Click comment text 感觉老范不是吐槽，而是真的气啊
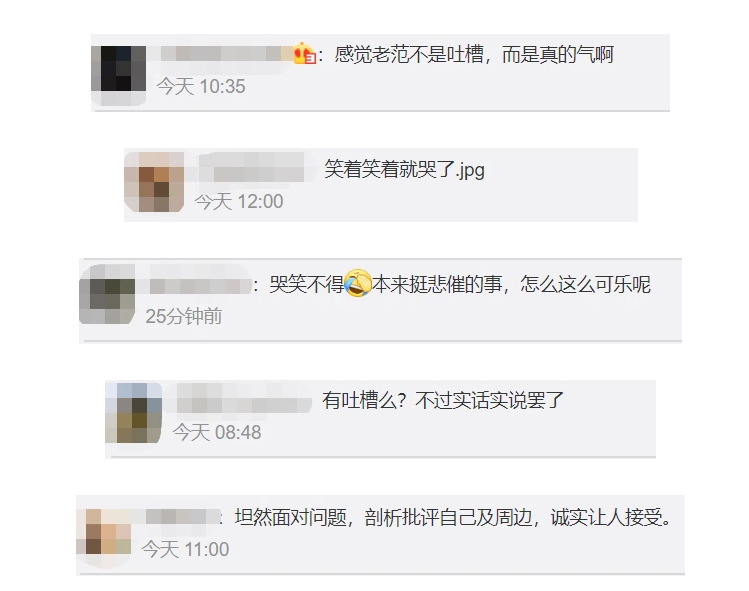 click(x=474, y=54)
